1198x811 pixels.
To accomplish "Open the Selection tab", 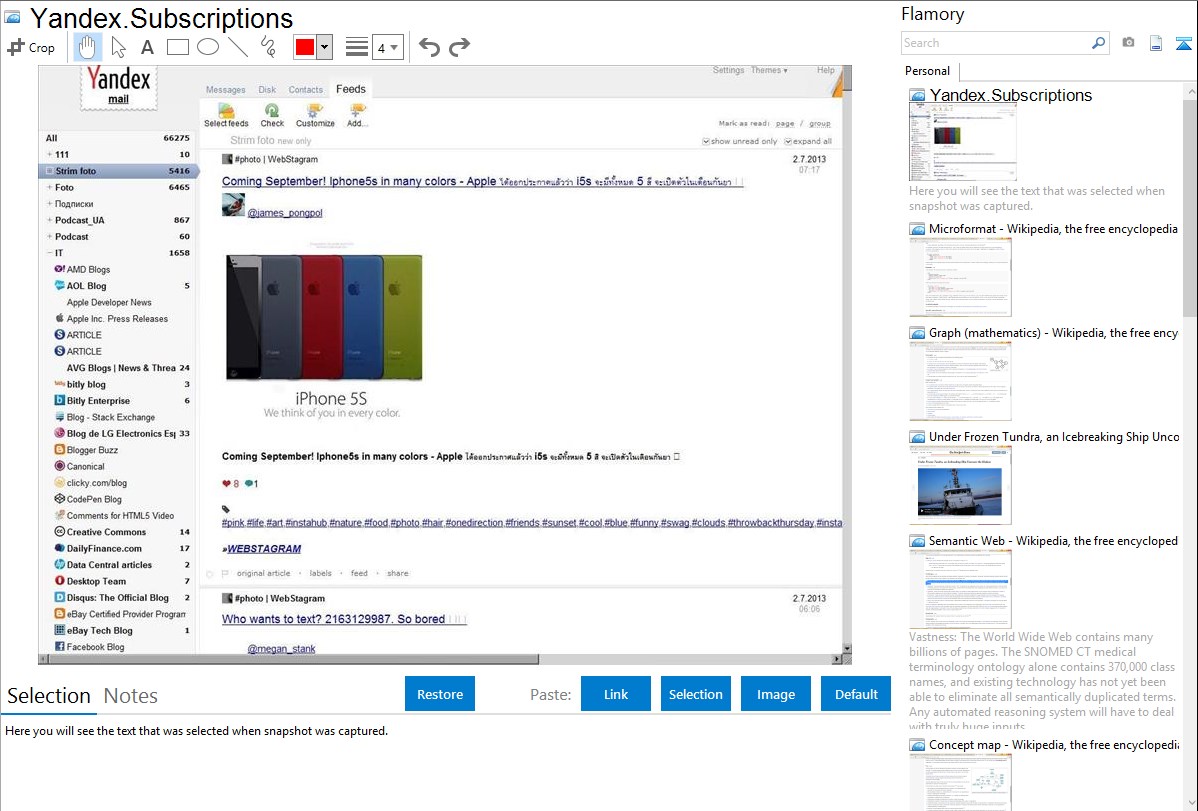I will [x=49, y=696].
